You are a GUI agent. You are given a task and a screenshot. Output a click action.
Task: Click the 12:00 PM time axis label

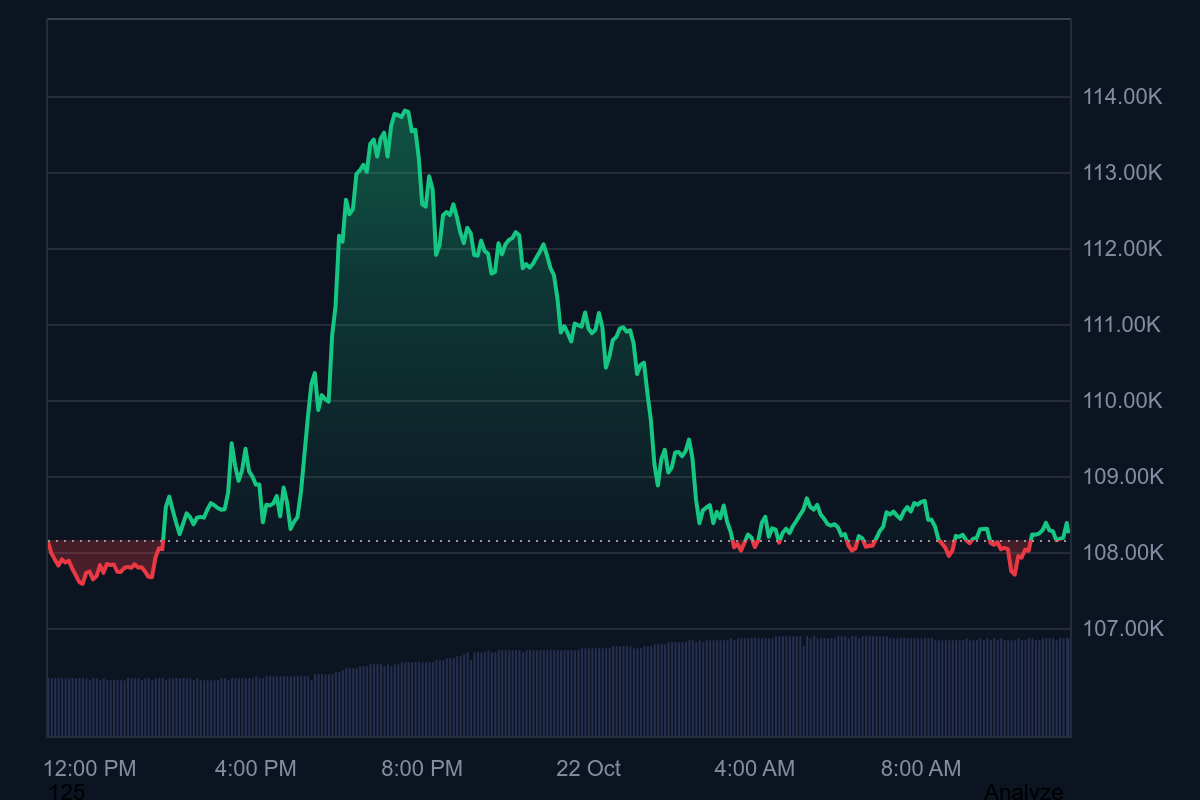point(90,769)
